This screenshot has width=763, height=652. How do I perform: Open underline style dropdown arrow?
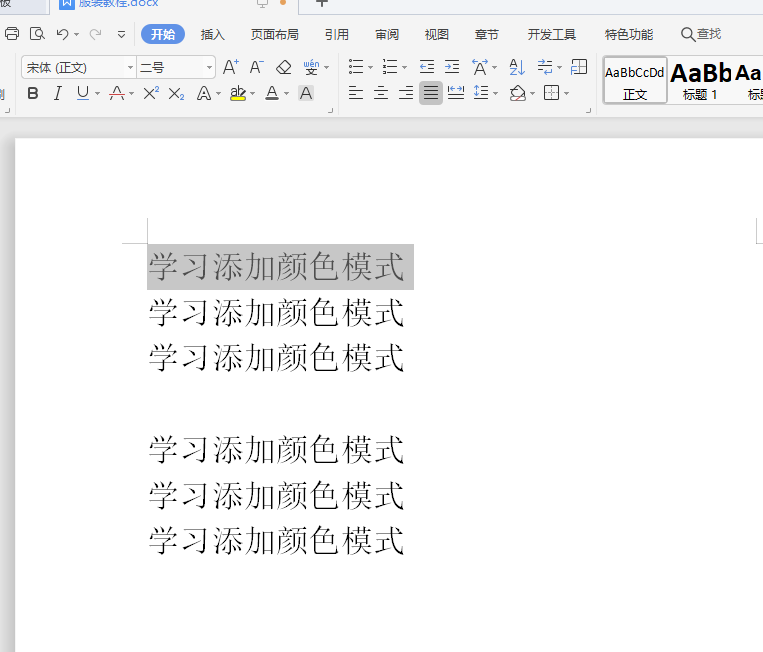tap(97, 93)
